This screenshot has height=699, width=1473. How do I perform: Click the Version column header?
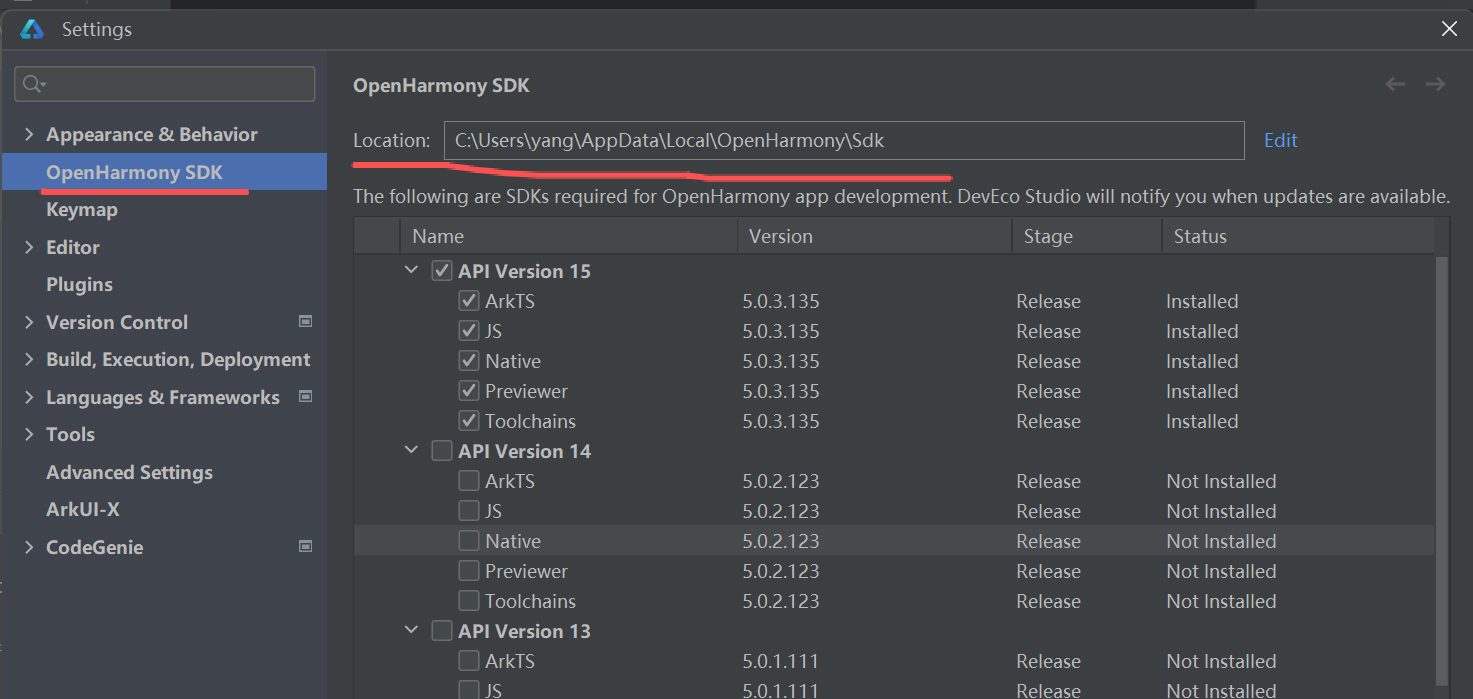click(x=874, y=237)
